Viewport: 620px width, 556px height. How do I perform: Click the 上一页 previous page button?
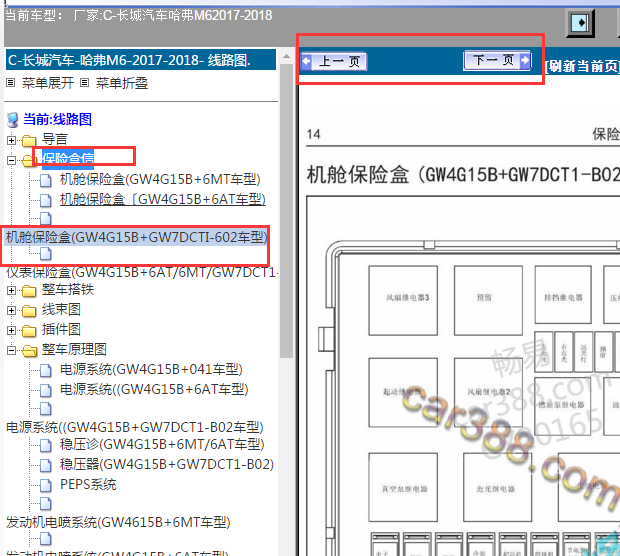tap(334, 61)
